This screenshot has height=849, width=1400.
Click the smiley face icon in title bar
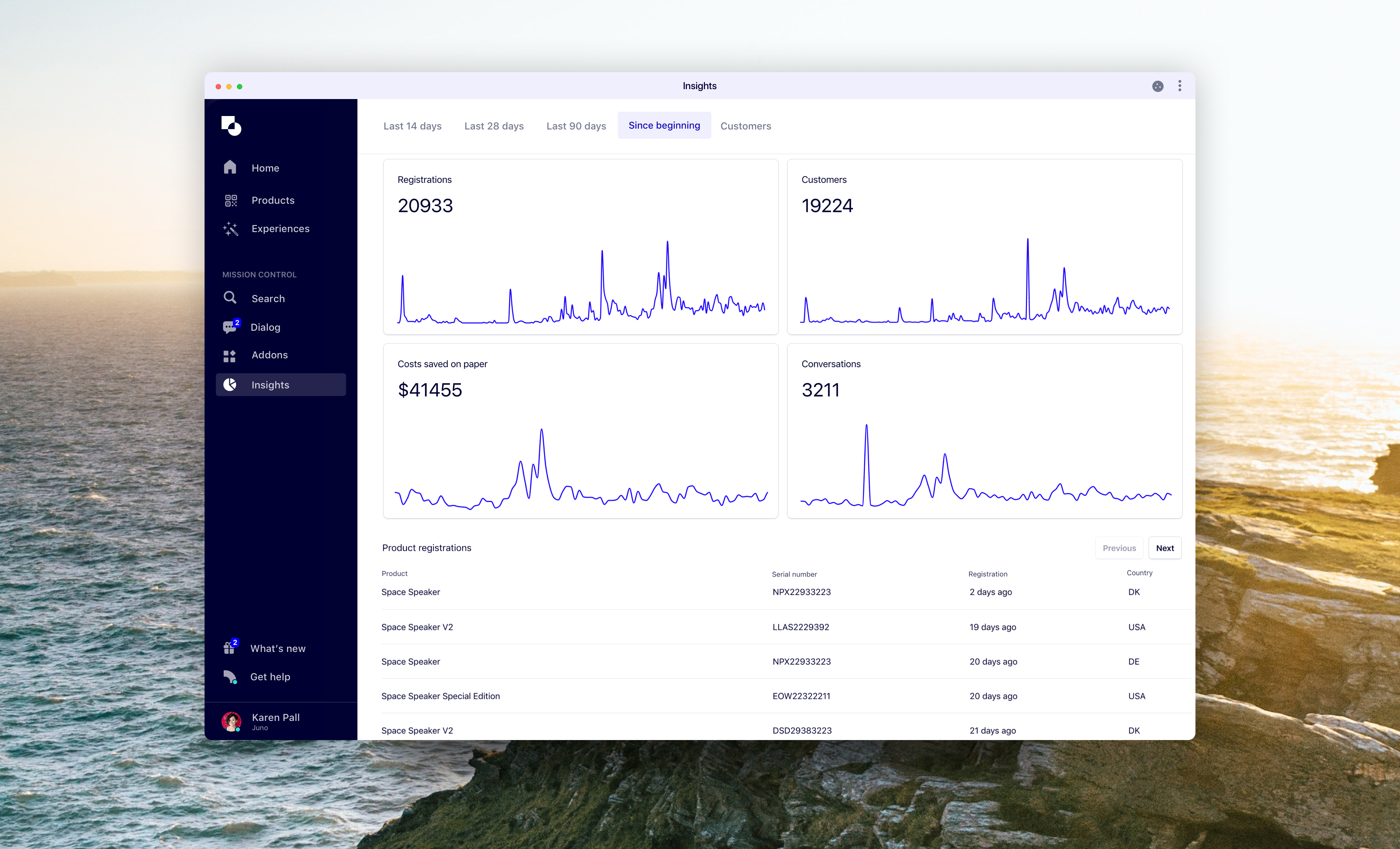tap(1157, 86)
